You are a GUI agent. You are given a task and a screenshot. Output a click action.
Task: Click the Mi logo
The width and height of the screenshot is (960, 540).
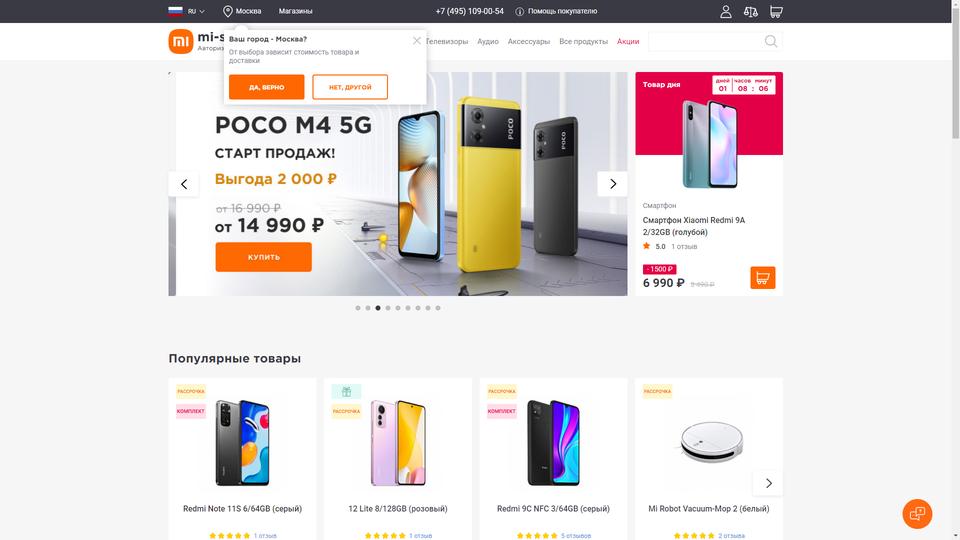[181, 42]
